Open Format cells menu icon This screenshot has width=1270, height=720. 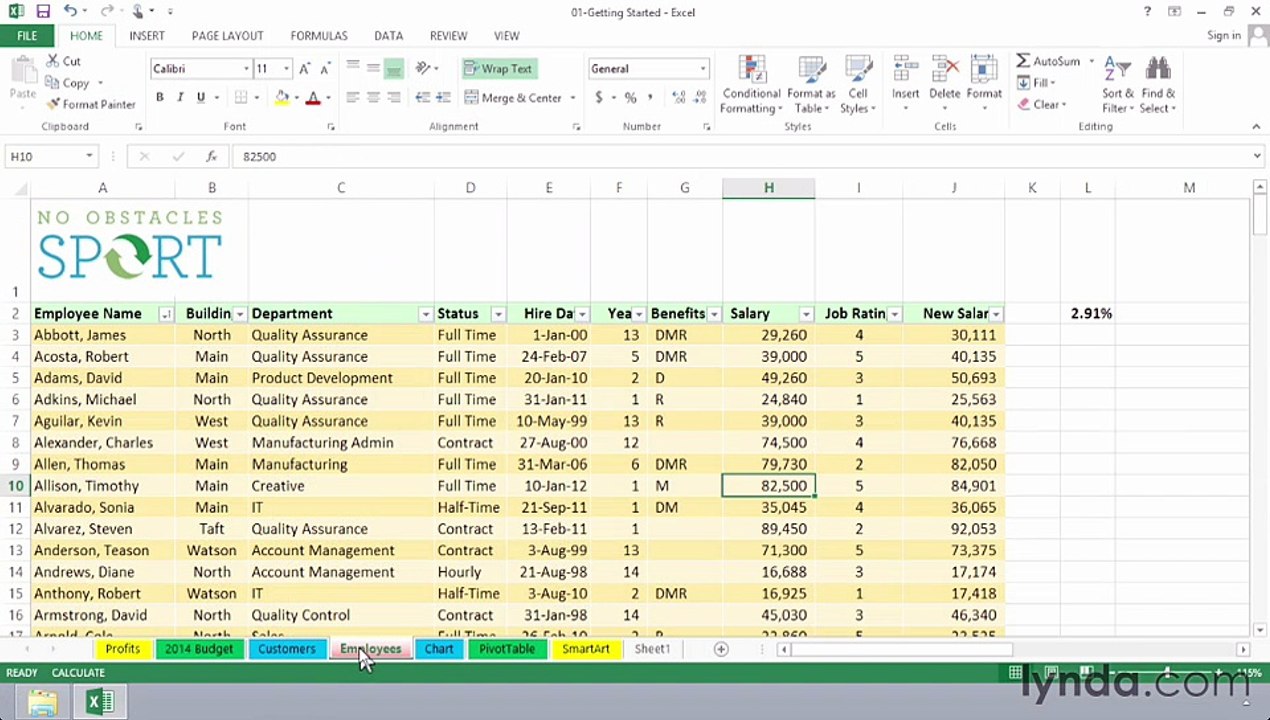(x=984, y=70)
